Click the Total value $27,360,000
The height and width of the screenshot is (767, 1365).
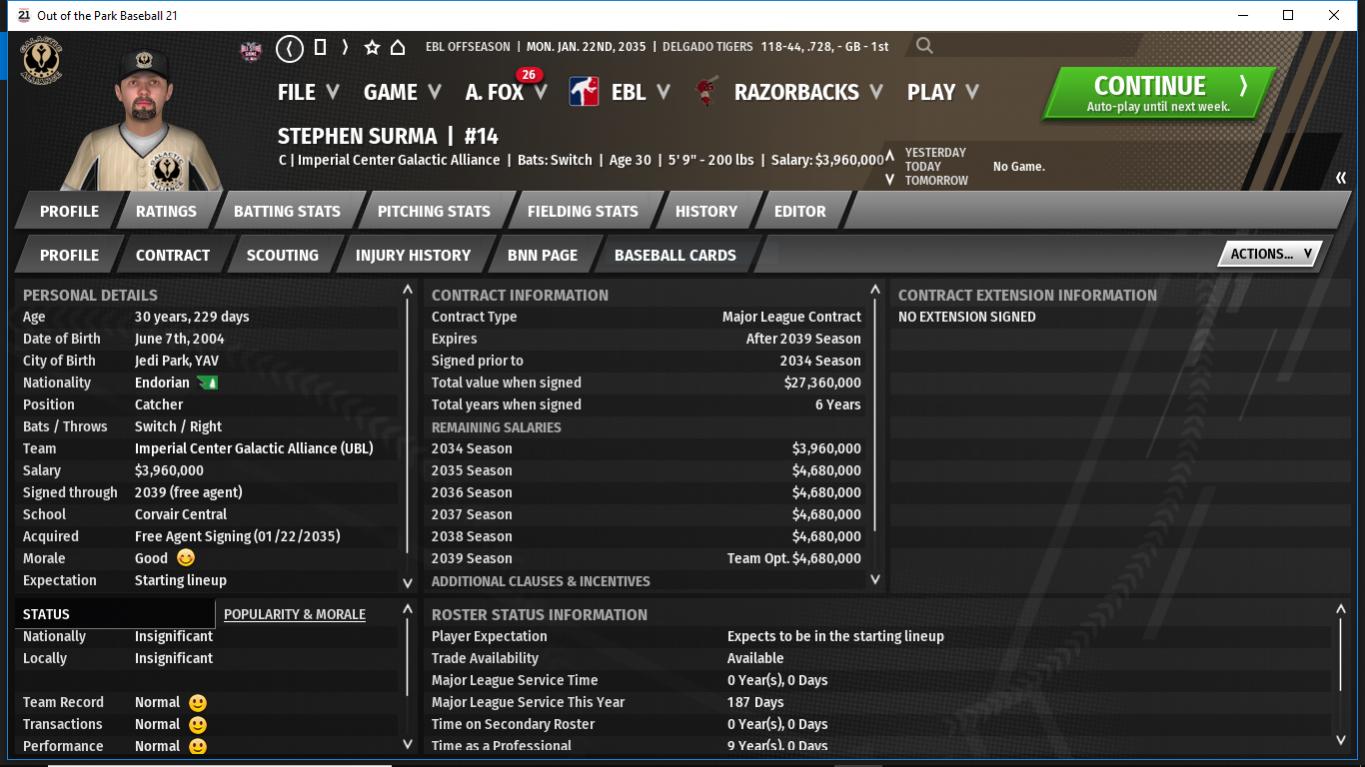(823, 382)
